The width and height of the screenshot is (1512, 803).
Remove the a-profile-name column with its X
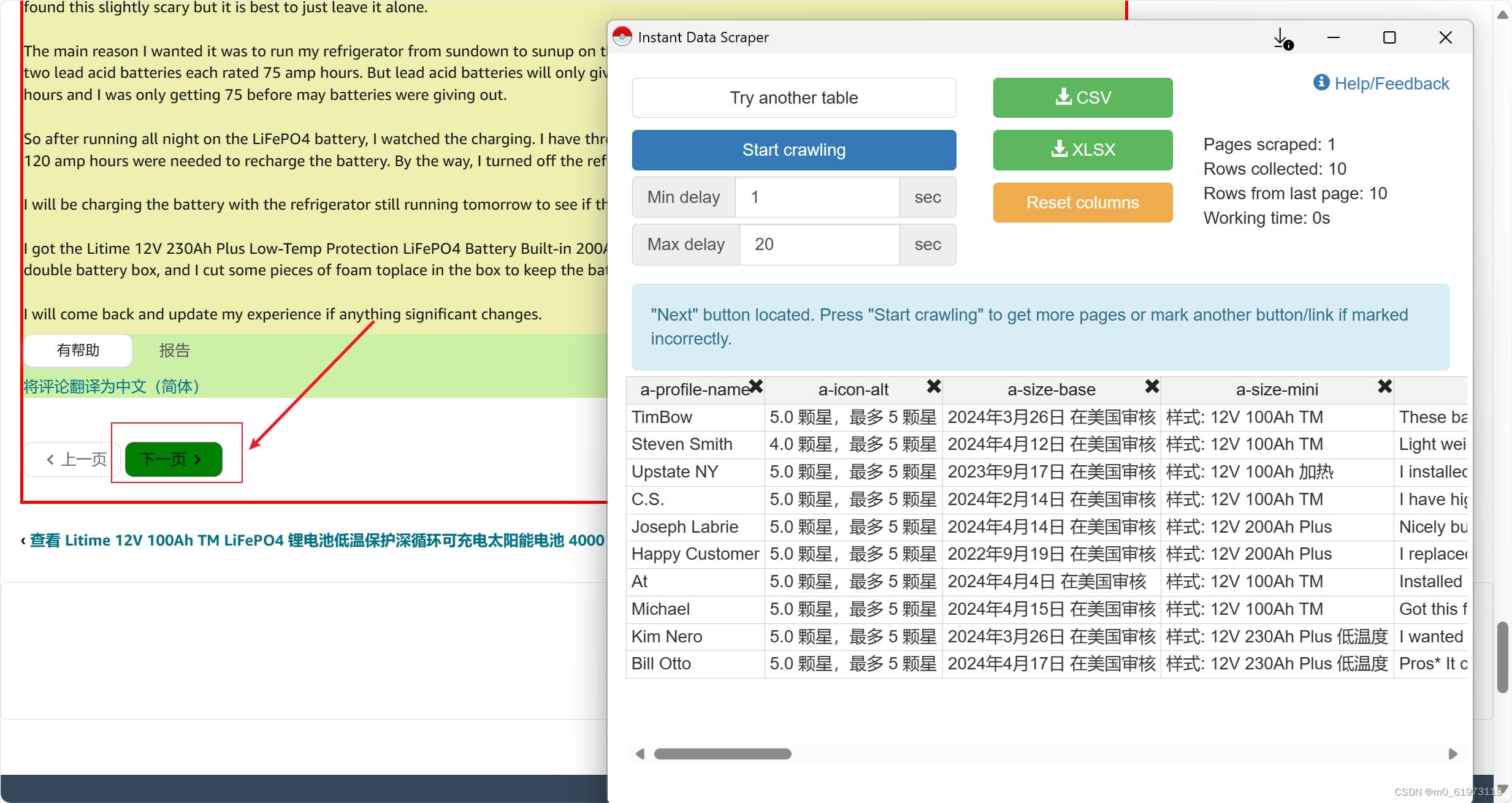[x=755, y=386]
